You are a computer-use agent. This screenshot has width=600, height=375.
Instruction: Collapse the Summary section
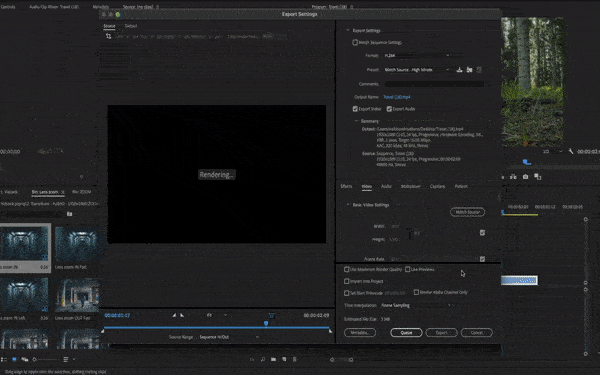tap(357, 121)
